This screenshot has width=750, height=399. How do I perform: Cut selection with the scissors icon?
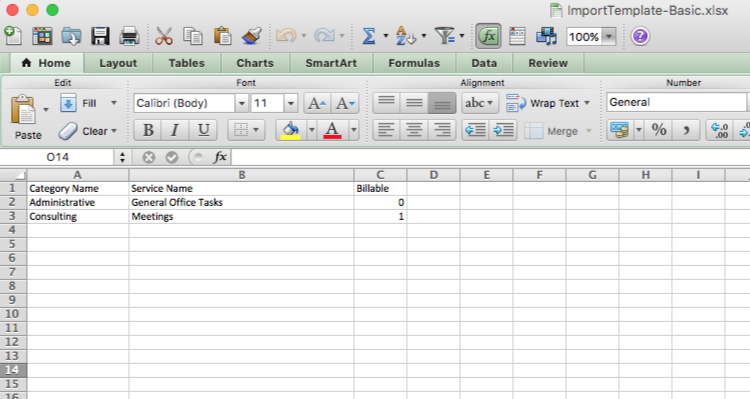point(164,36)
